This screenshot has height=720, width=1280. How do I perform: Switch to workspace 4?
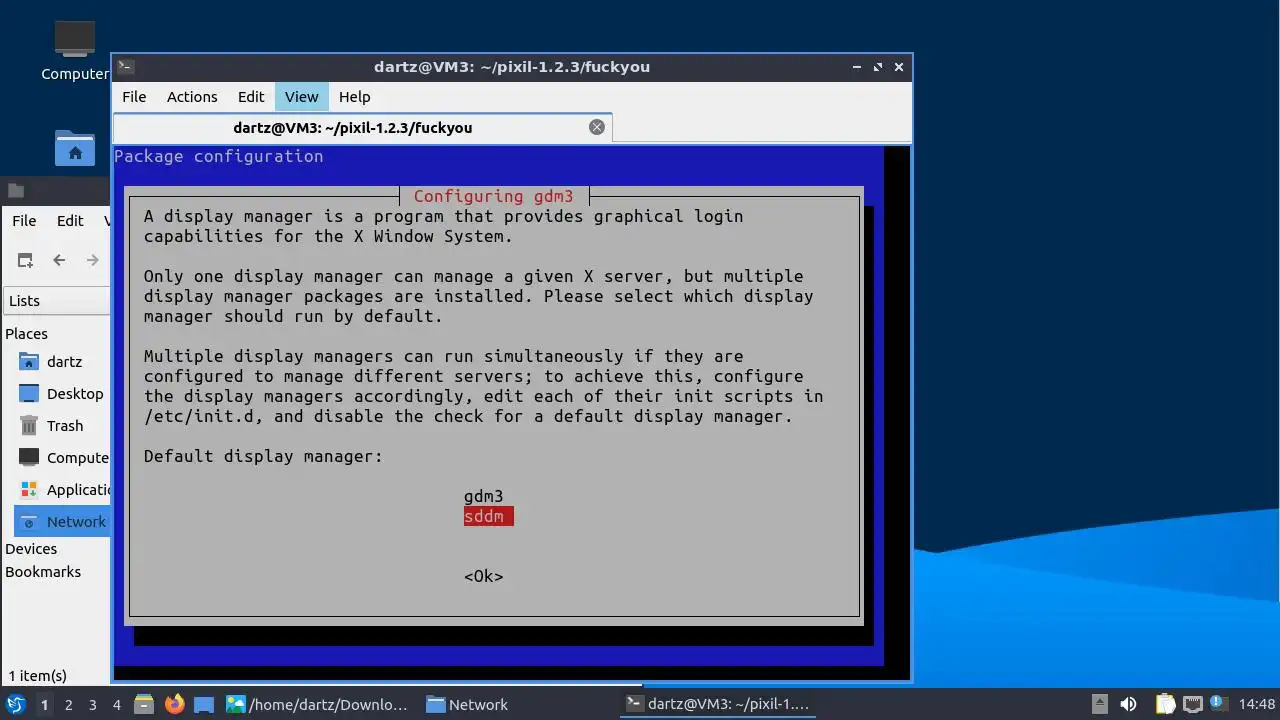point(116,705)
